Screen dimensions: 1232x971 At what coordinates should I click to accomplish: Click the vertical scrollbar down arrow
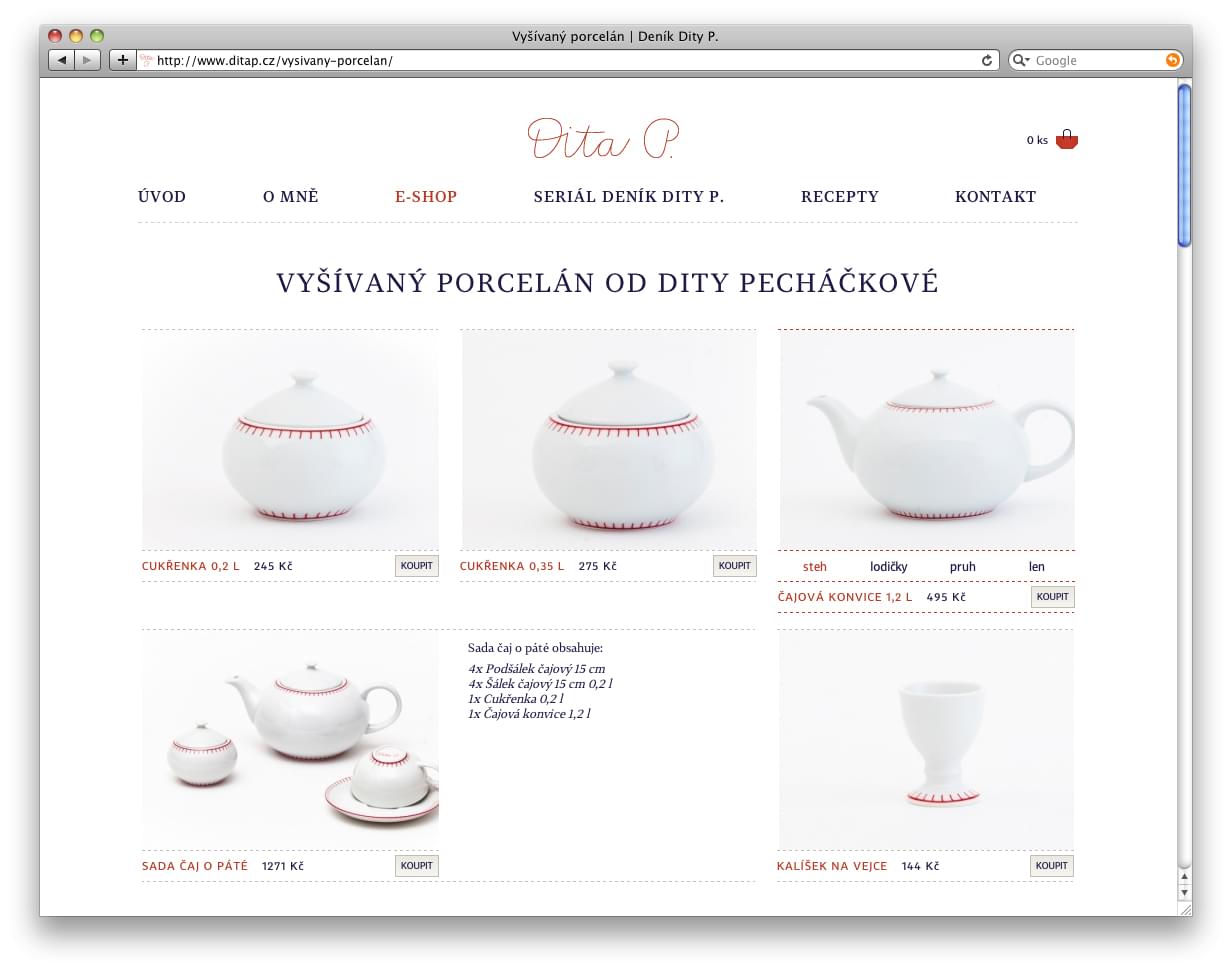tap(1185, 892)
